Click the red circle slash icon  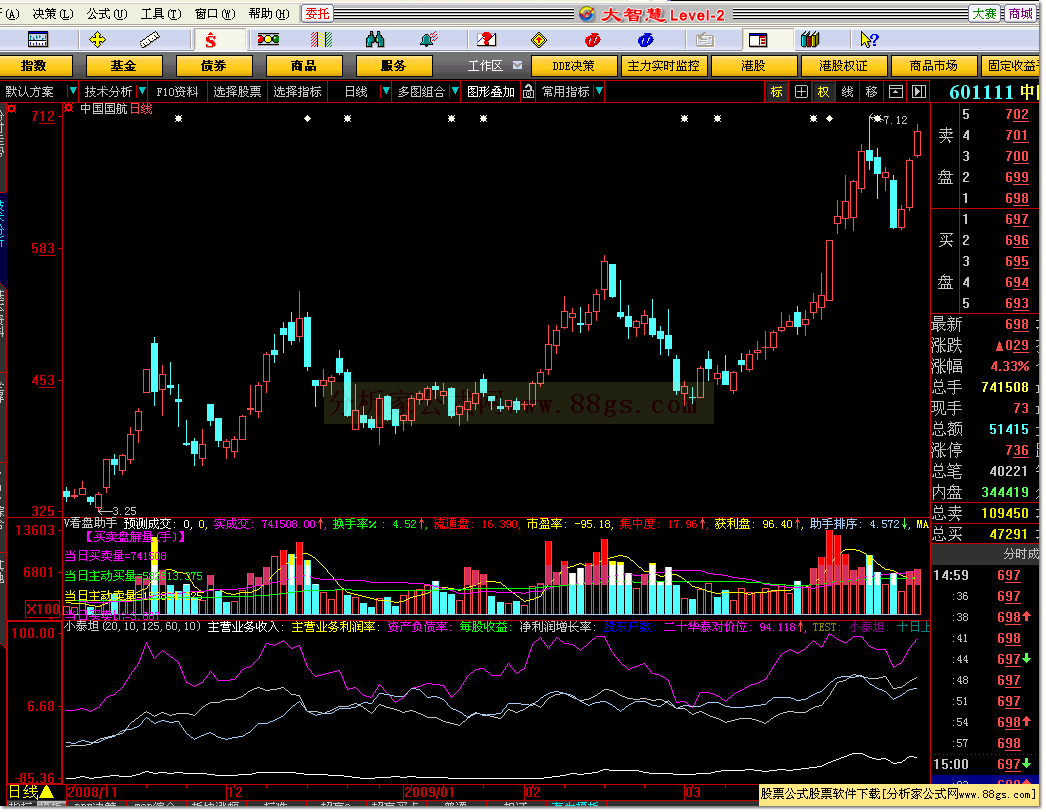(x=592, y=40)
